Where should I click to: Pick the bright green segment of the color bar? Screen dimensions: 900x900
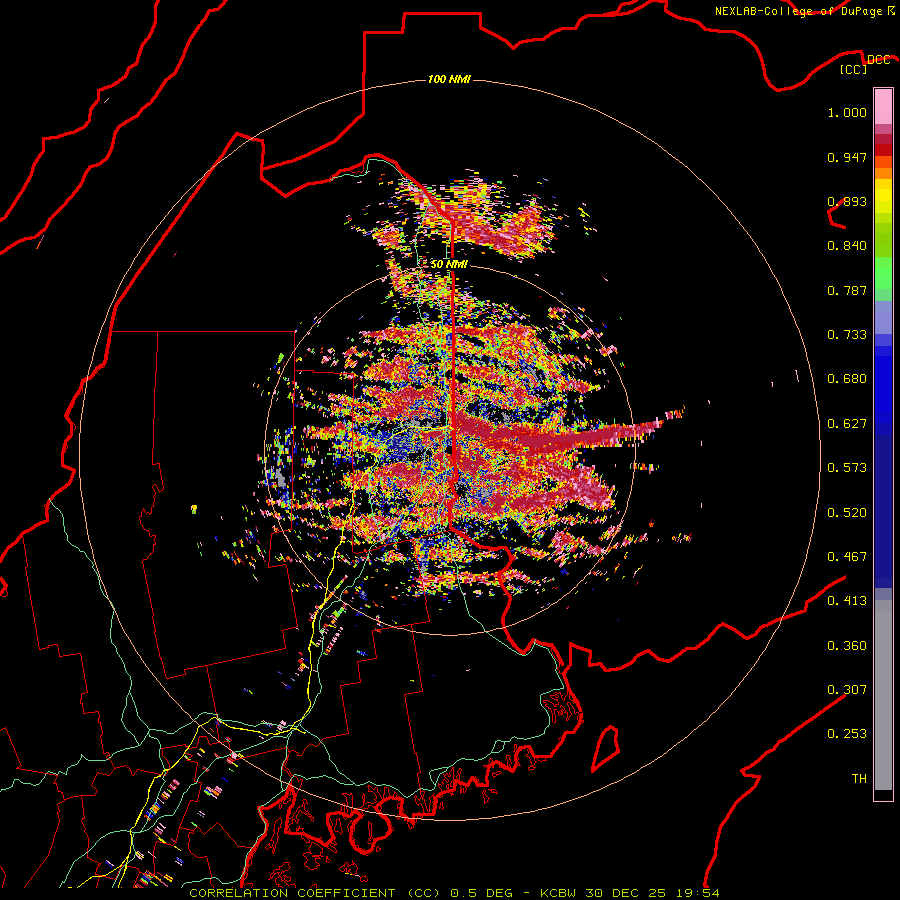click(x=883, y=273)
